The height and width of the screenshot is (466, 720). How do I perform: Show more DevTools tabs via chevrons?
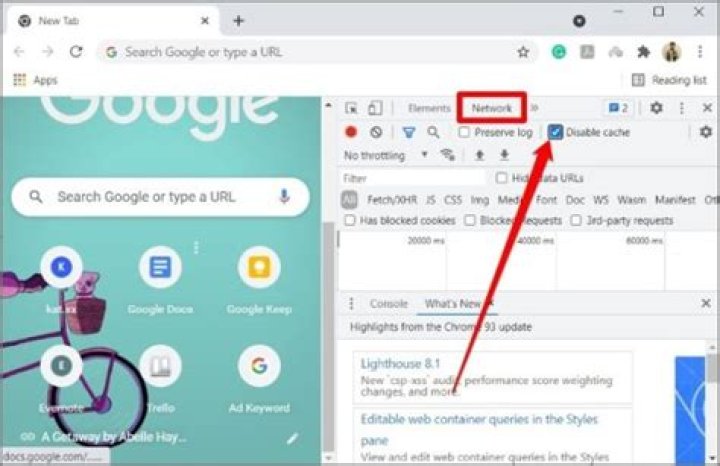[x=534, y=108]
